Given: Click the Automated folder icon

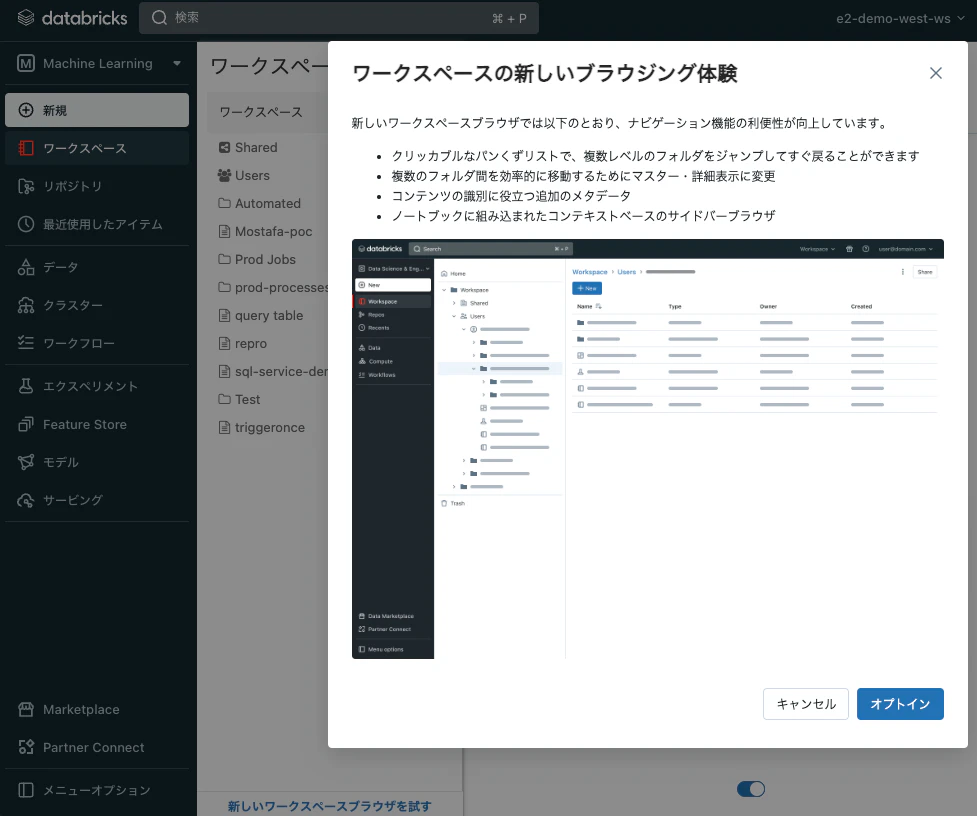Looking at the screenshot, I should tap(224, 203).
